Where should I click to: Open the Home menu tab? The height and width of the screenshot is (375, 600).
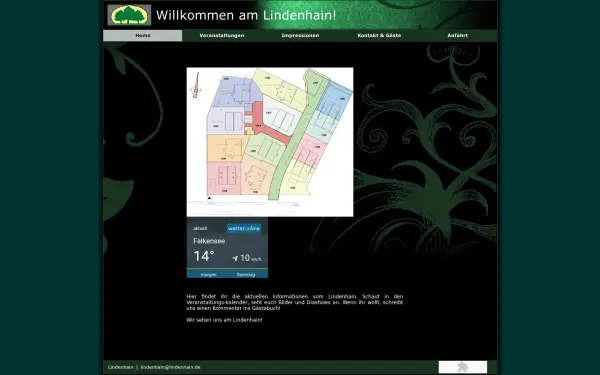pos(143,35)
